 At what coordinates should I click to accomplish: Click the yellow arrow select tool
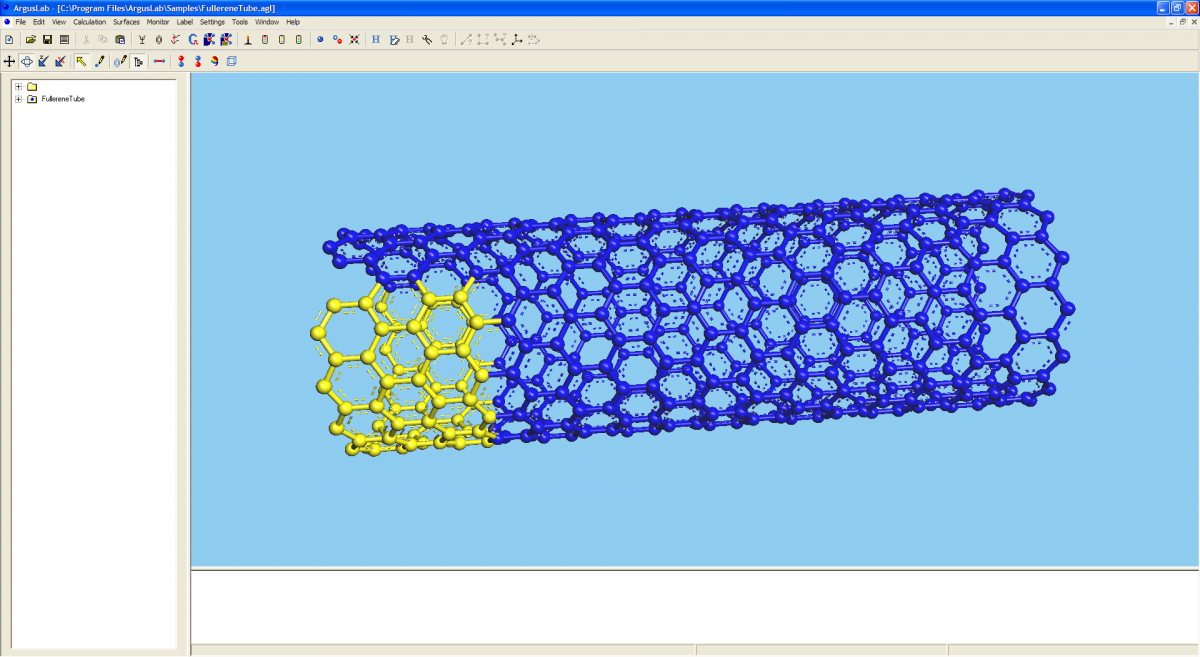(81, 62)
